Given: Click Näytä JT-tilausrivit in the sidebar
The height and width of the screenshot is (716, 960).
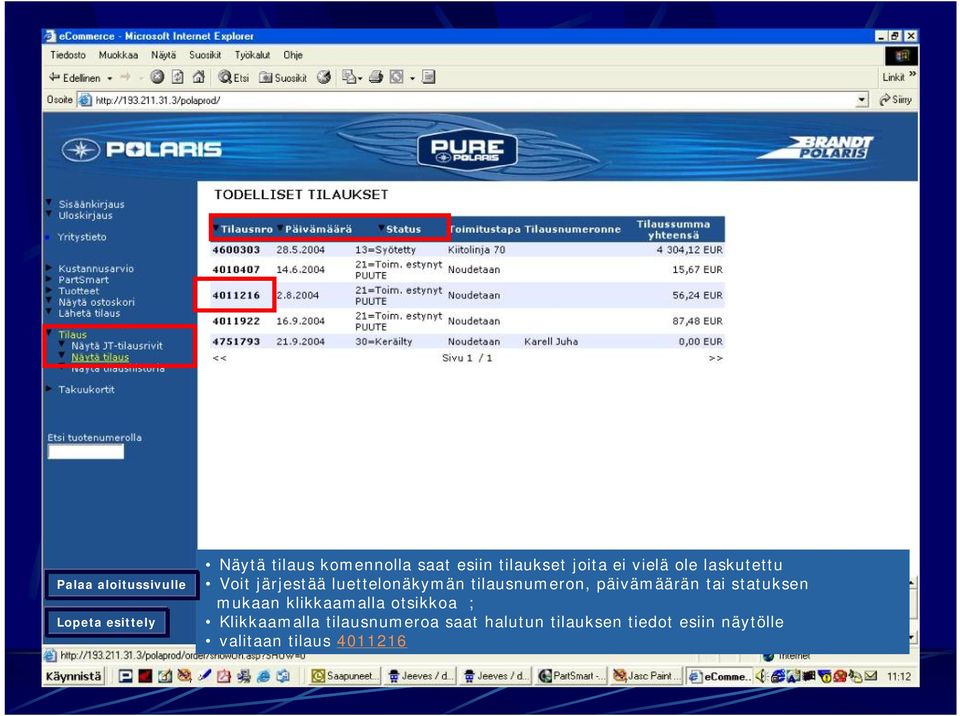Looking at the screenshot, I should [x=117, y=346].
